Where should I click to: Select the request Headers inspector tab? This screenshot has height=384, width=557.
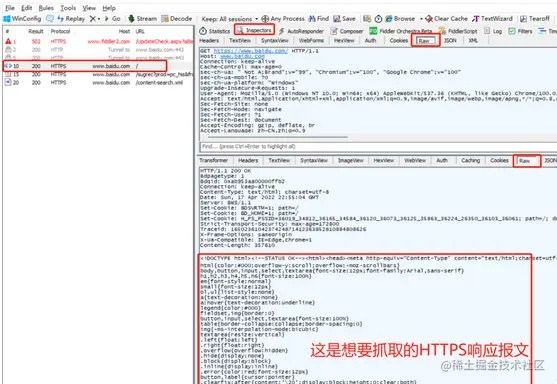pos(209,40)
